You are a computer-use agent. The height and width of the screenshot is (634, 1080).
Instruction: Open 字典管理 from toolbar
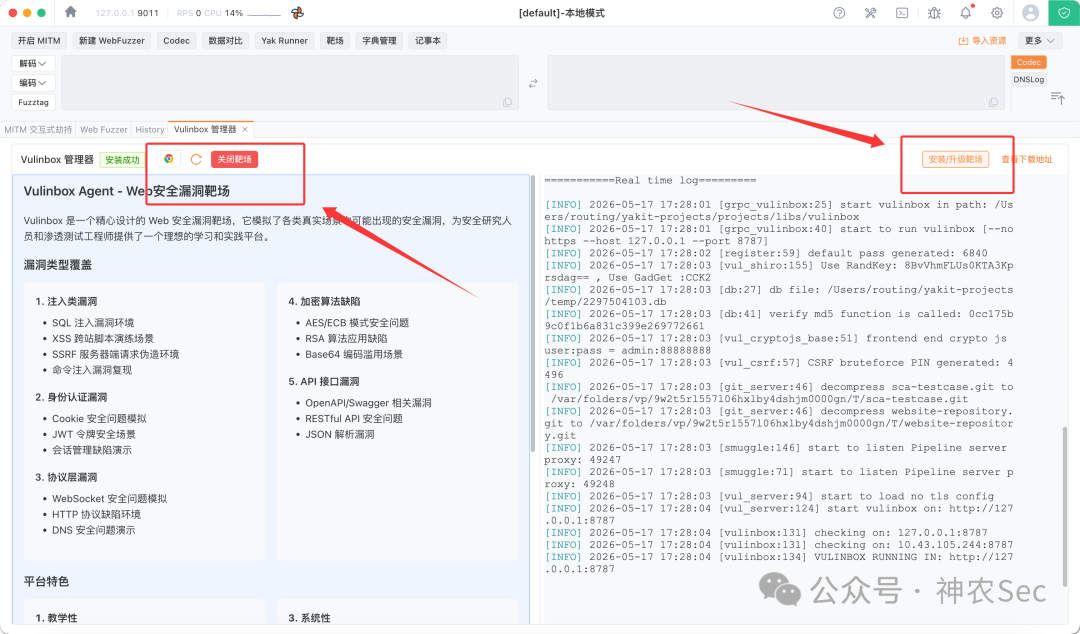click(380, 41)
